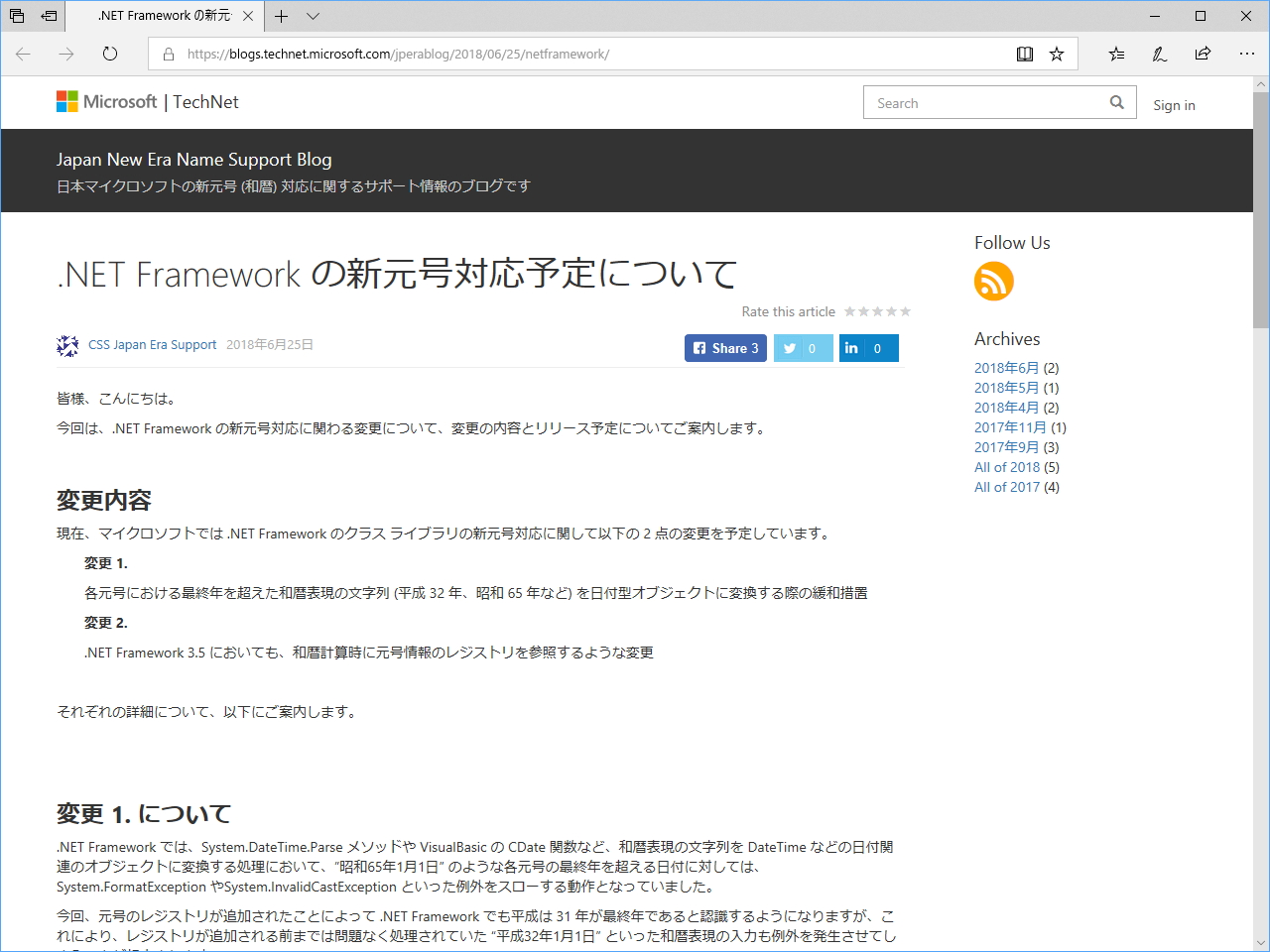Share this page using the share icon

[1203, 54]
